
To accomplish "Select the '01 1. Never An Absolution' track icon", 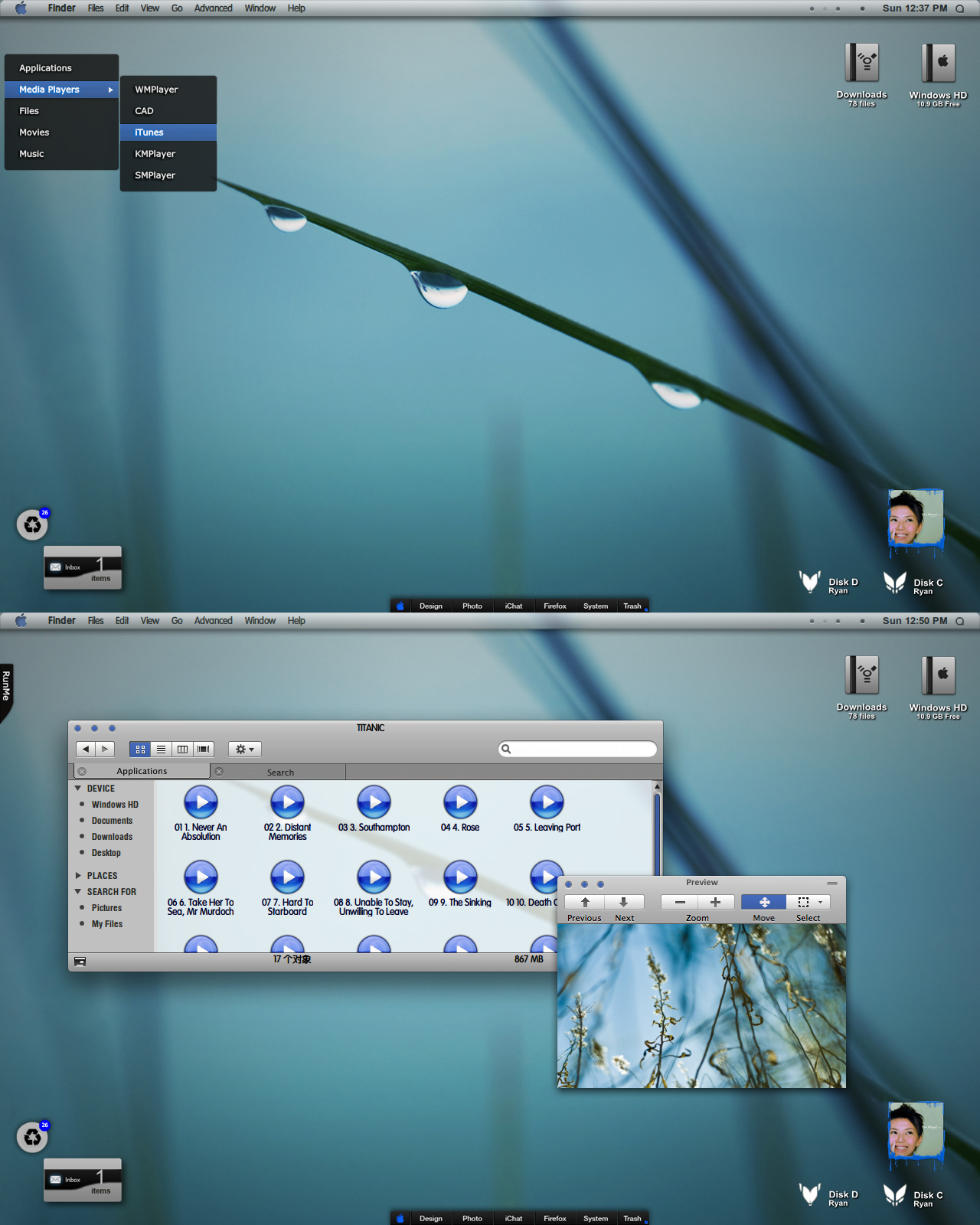I will click(201, 802).
